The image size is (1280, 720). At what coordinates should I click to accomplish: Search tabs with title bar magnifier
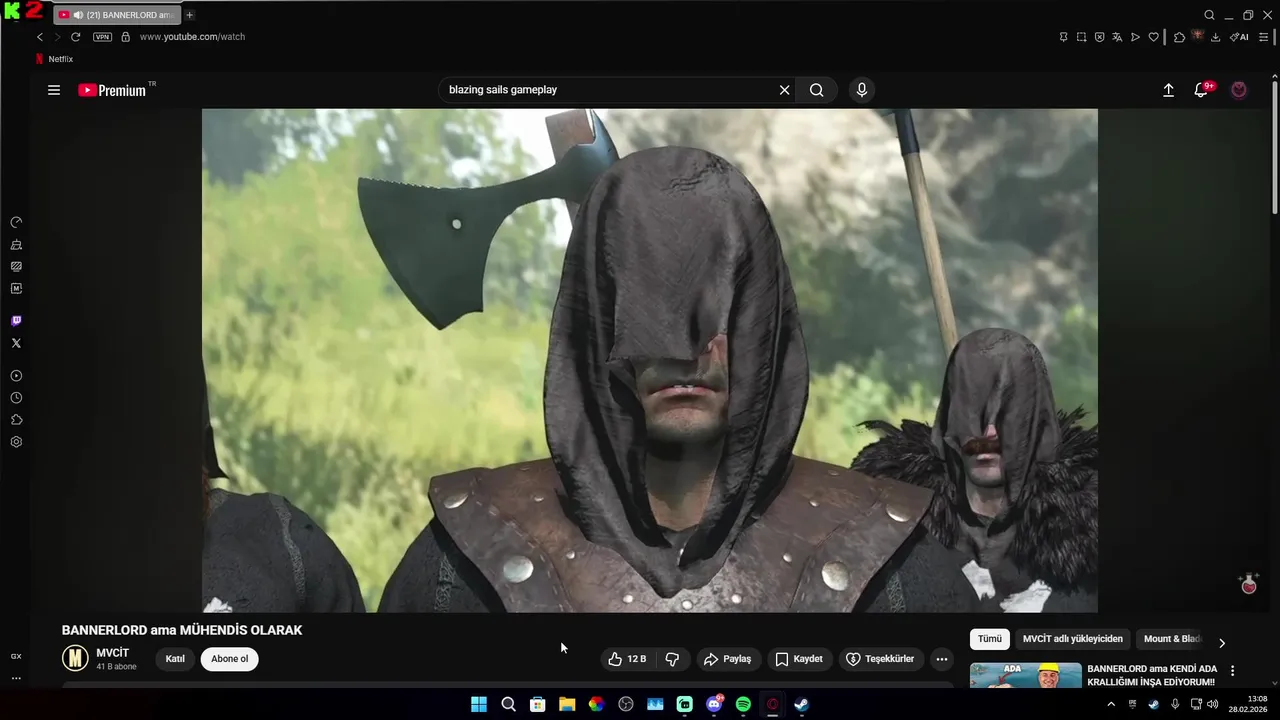pos(1209,15)
